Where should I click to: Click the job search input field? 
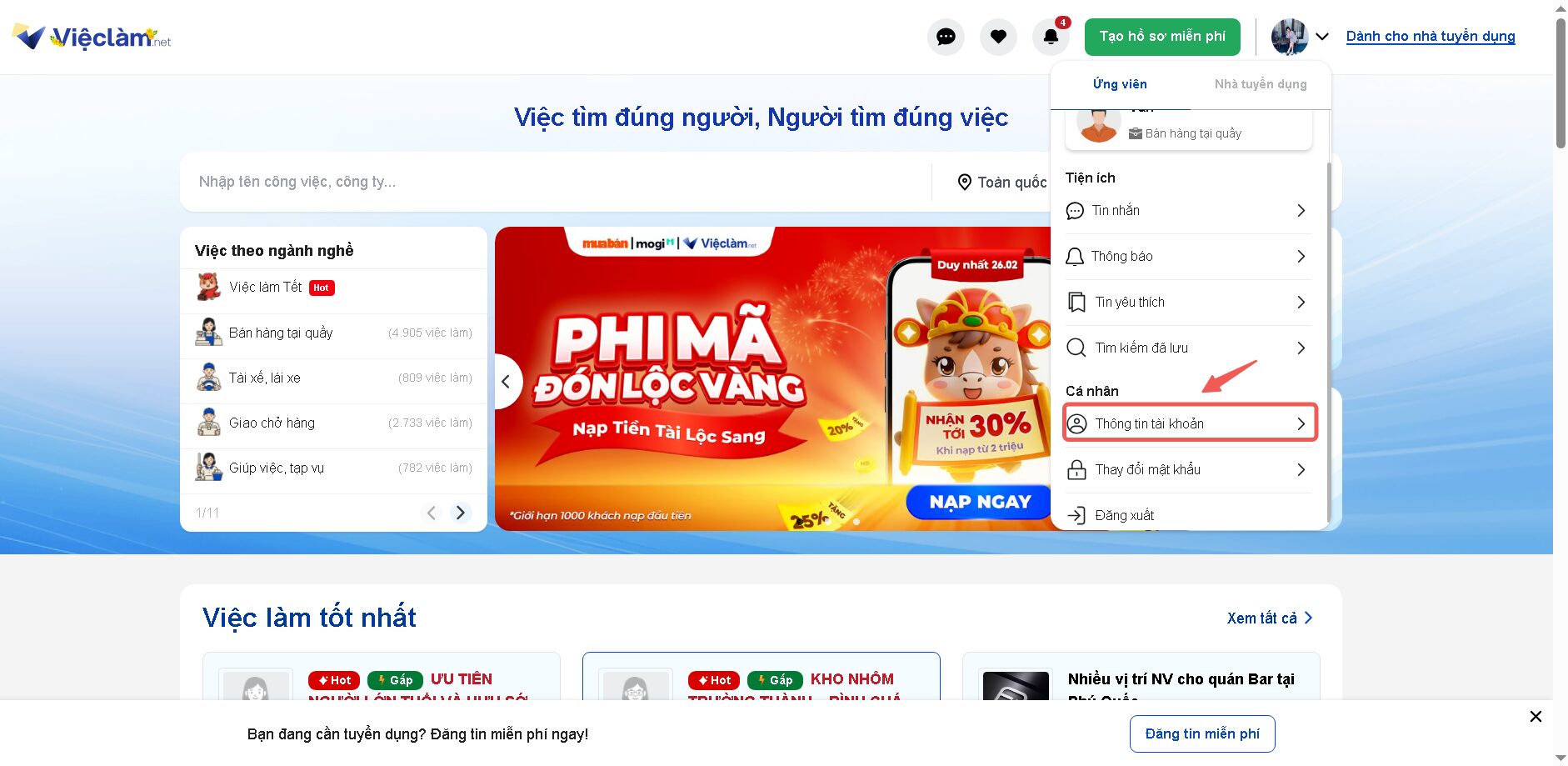[556, 182]
